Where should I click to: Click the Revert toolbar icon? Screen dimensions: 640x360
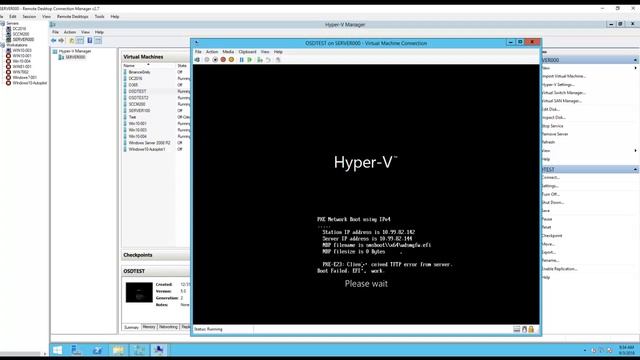[x=268, y=60]
